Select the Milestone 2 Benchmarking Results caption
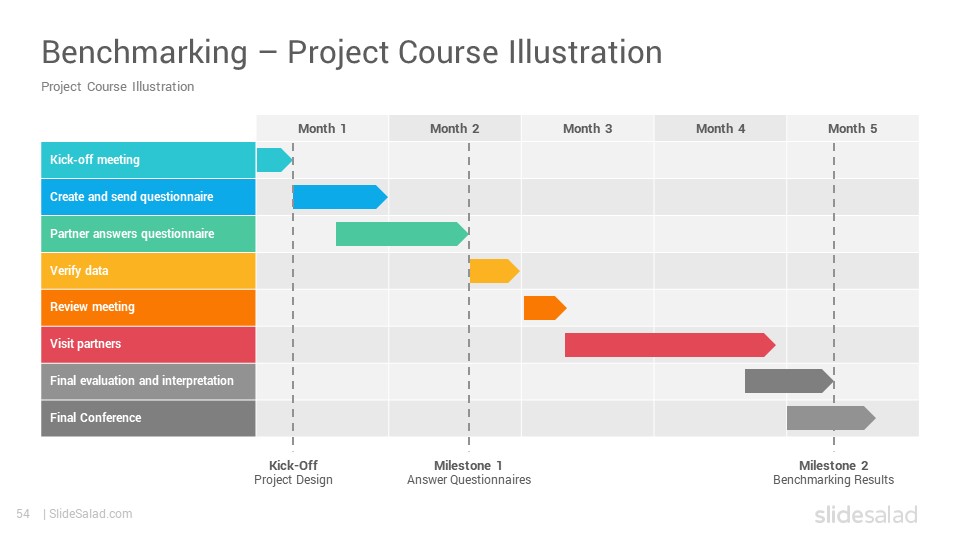 [x=833, y=473]
